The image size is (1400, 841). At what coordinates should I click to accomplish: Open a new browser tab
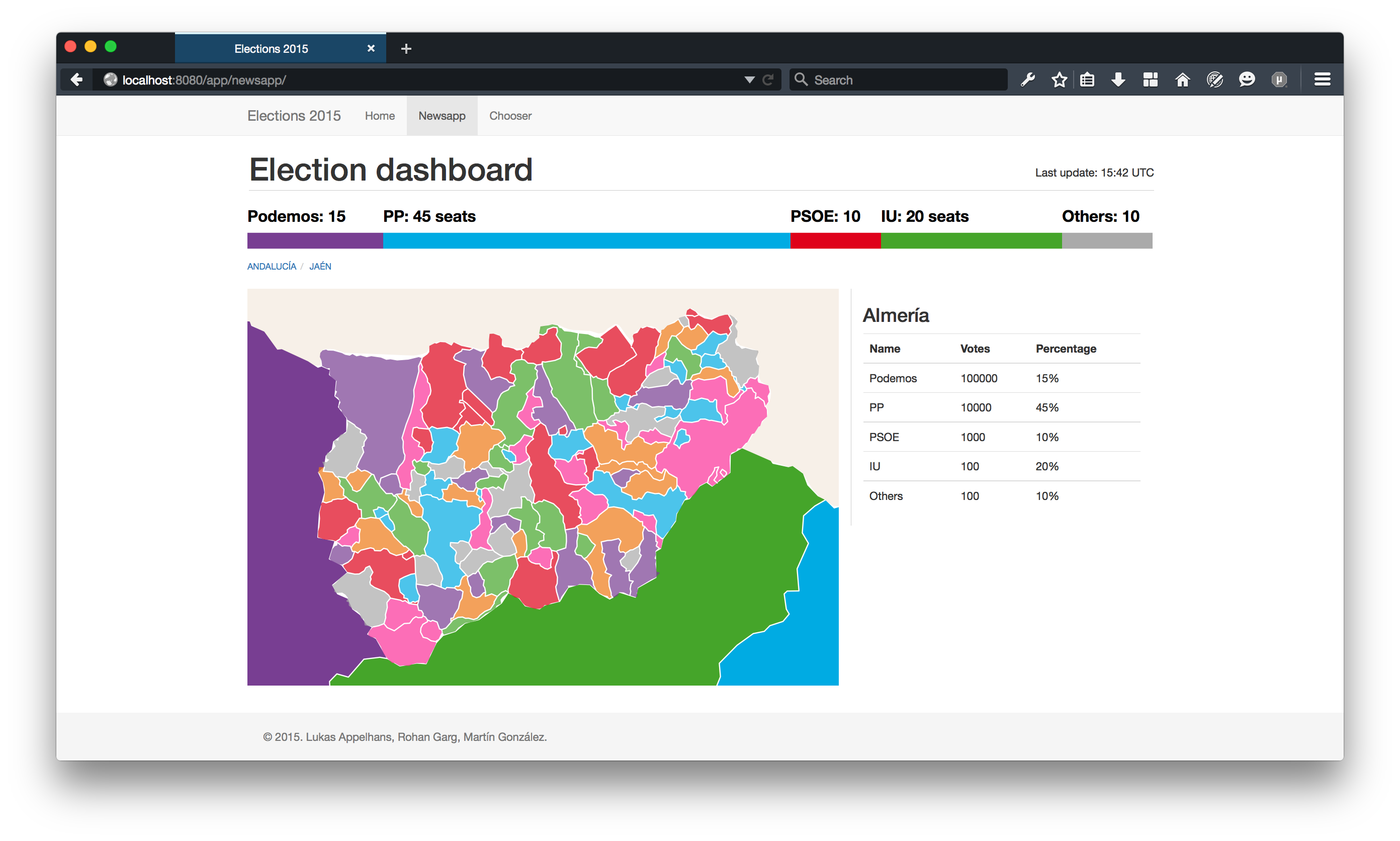pyautogui.click(x=406, y=49)
